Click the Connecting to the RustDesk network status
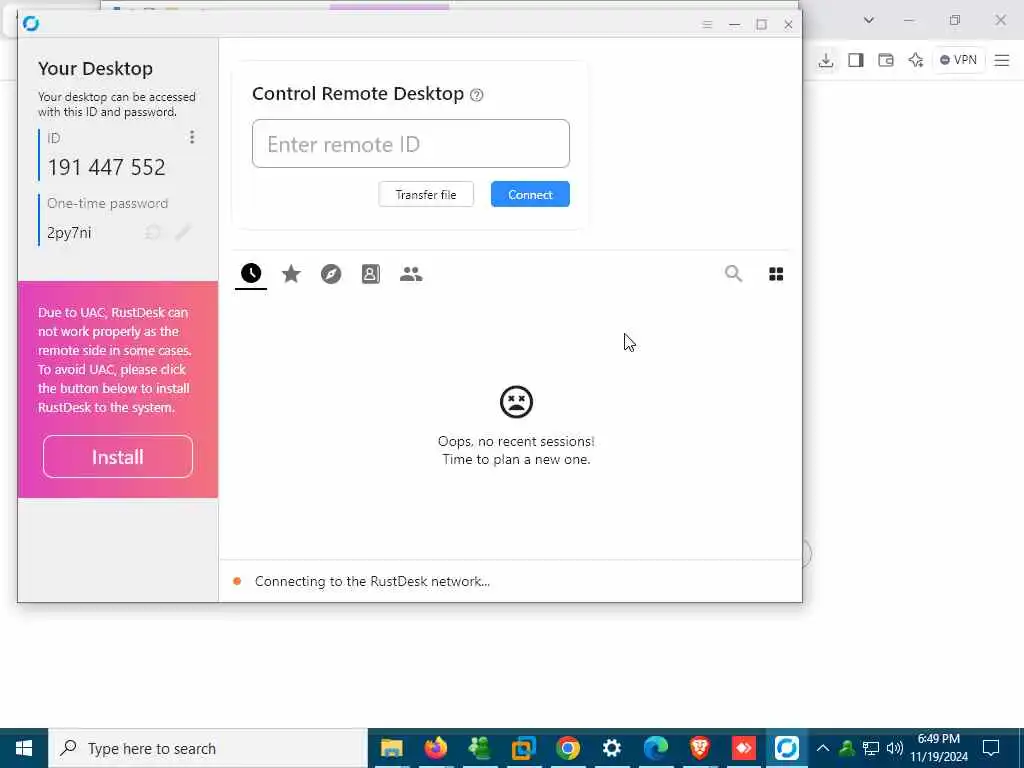 372,581
